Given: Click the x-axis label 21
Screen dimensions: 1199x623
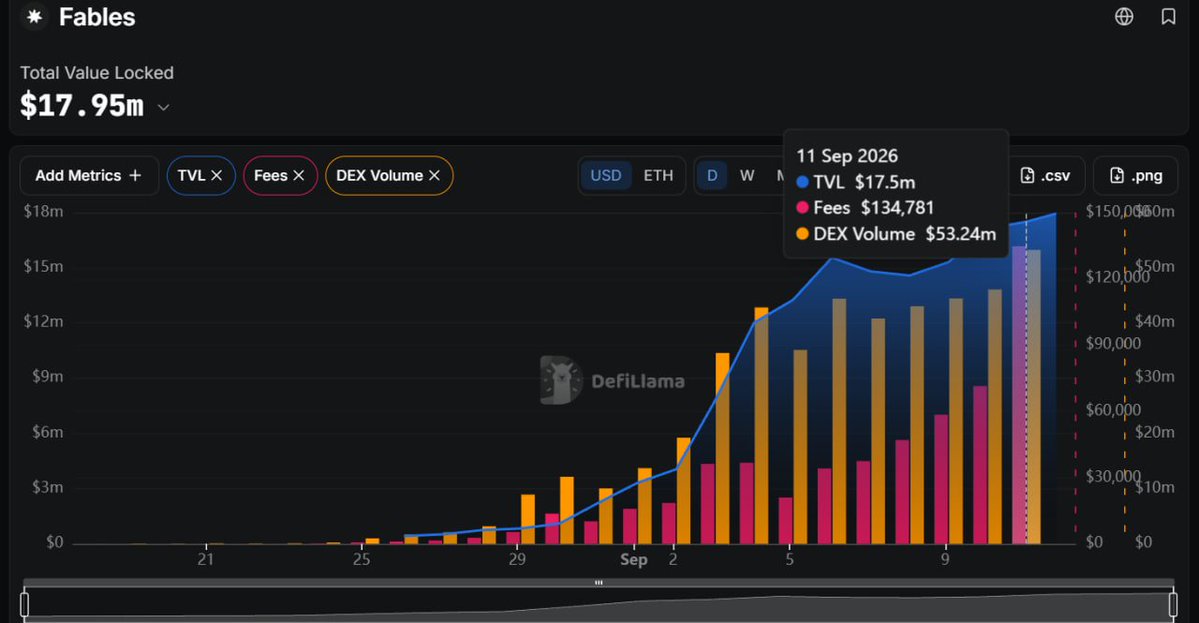Looking at the screenshot, I should pyautogui.click(x=206, y=559).
